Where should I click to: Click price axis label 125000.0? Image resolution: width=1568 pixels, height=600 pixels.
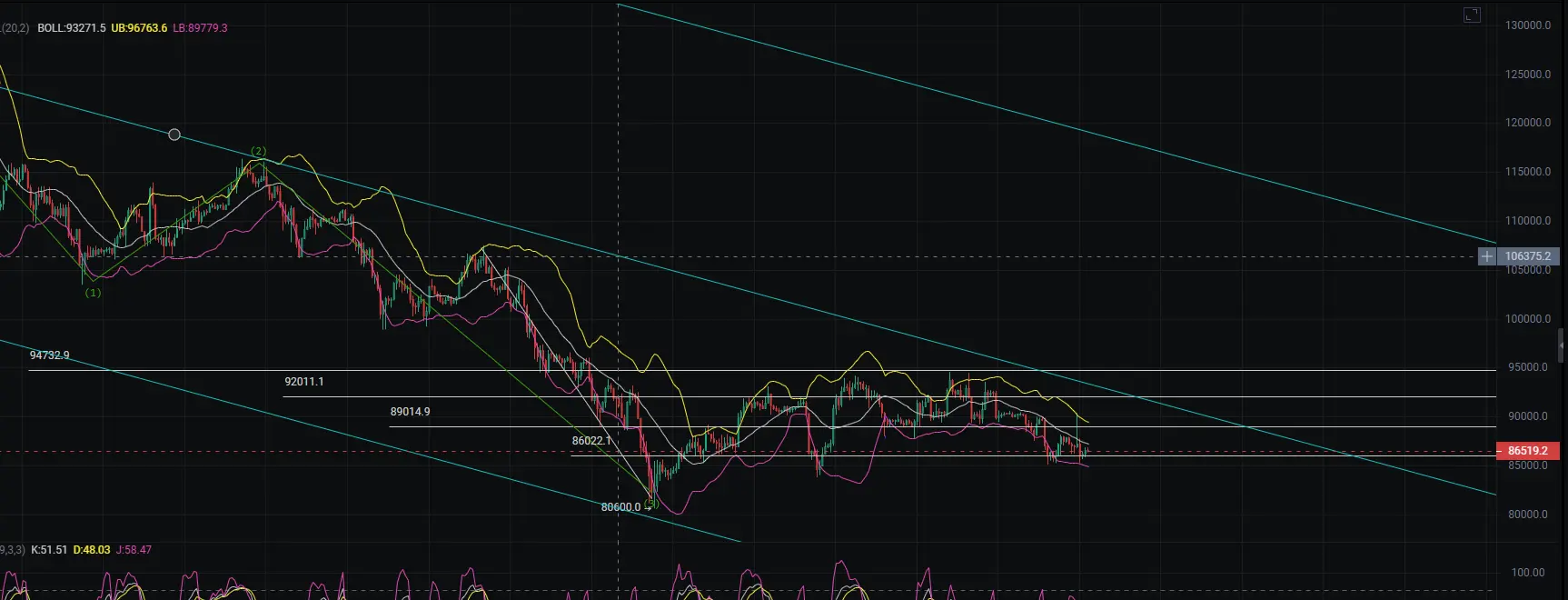[1528, 75]
